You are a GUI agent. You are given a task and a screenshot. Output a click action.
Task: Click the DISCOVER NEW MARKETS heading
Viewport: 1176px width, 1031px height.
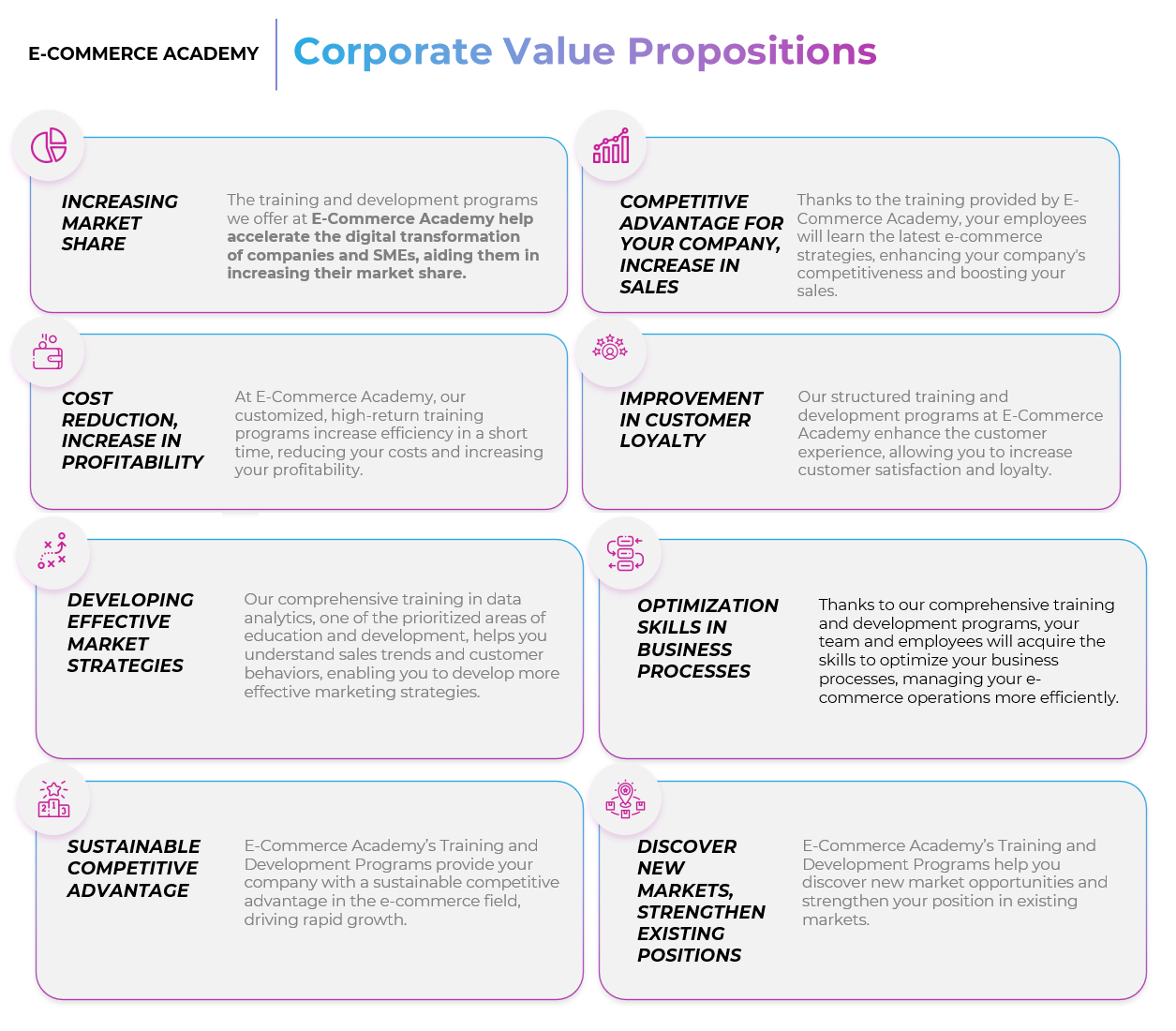click(700, 901)
